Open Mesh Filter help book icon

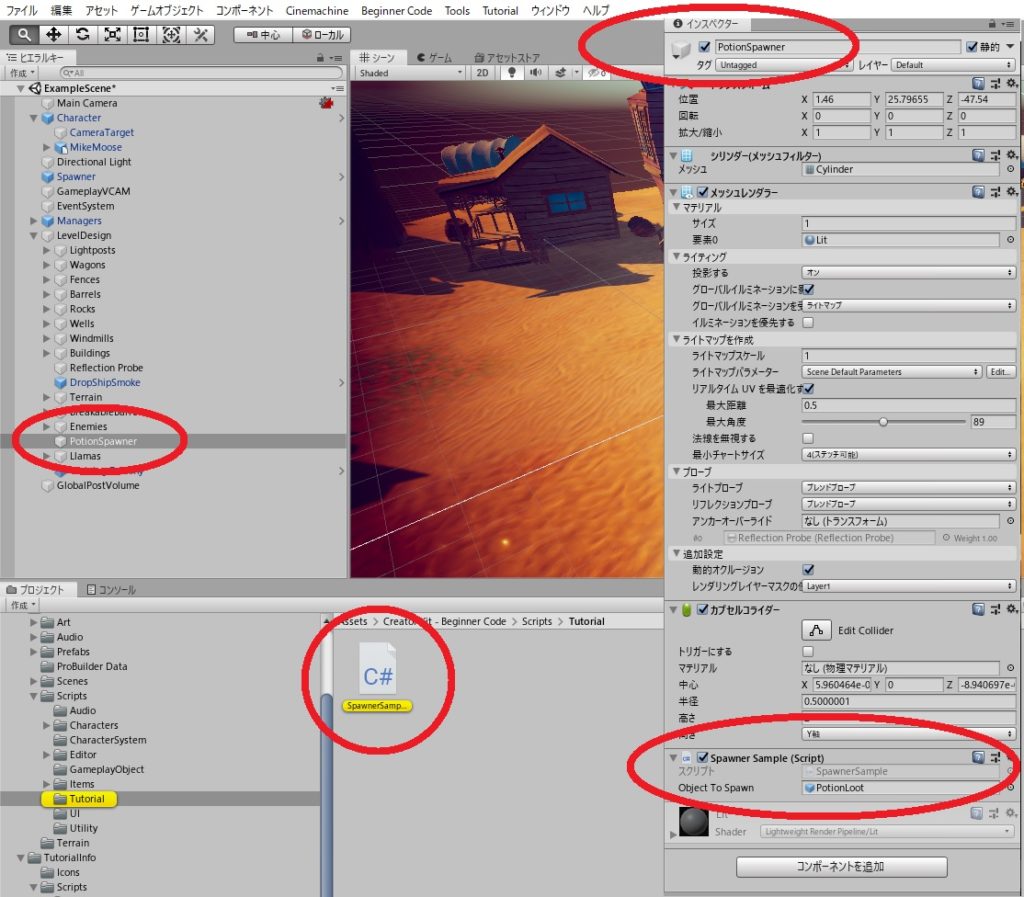click(978, 155)
